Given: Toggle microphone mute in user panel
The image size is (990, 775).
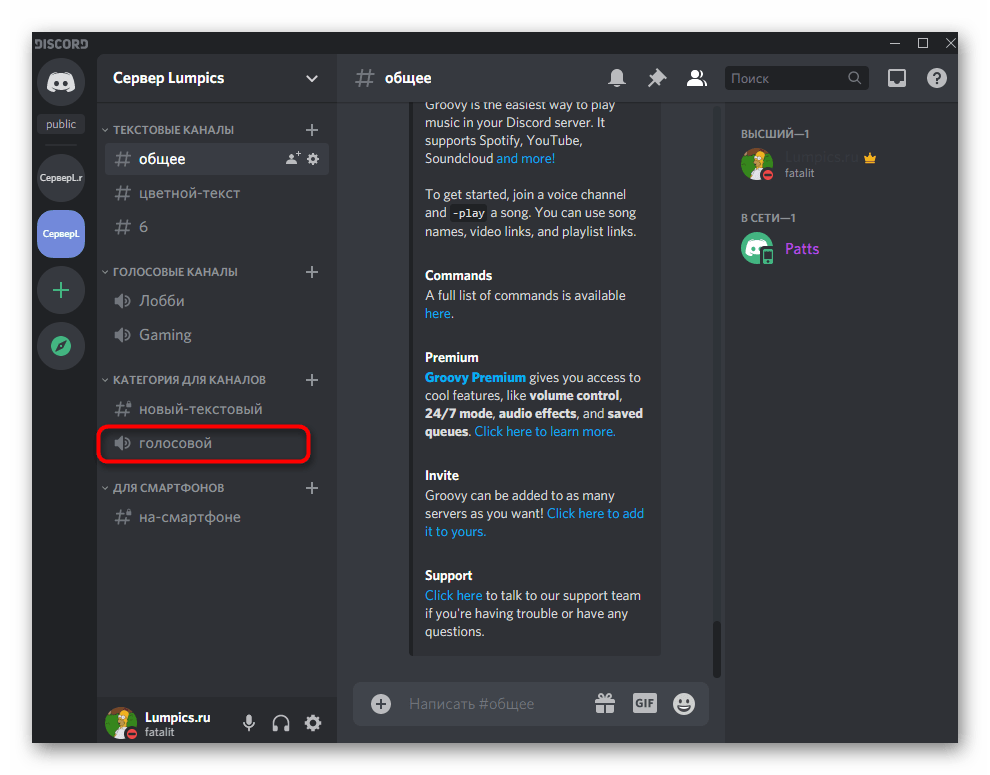Looking at the screenshot, I should [248, 723].
